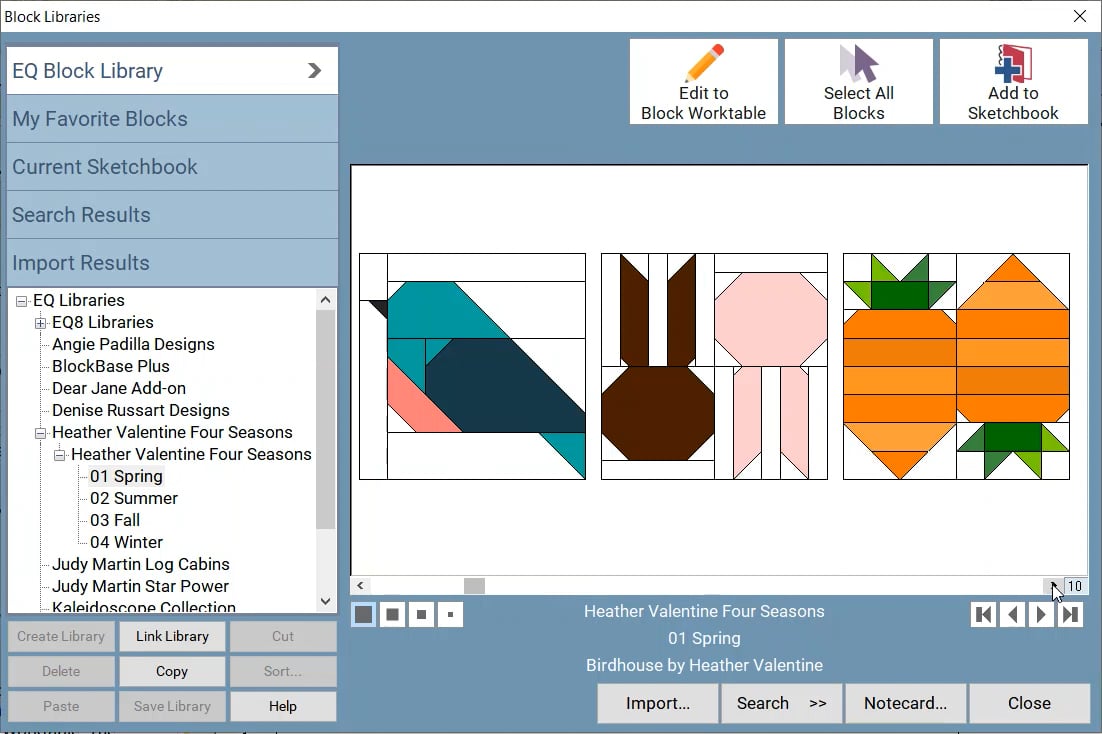Viewport: 1102px width, 734px height.
Task: Click the Link Library button
Action: pos(172,636)
